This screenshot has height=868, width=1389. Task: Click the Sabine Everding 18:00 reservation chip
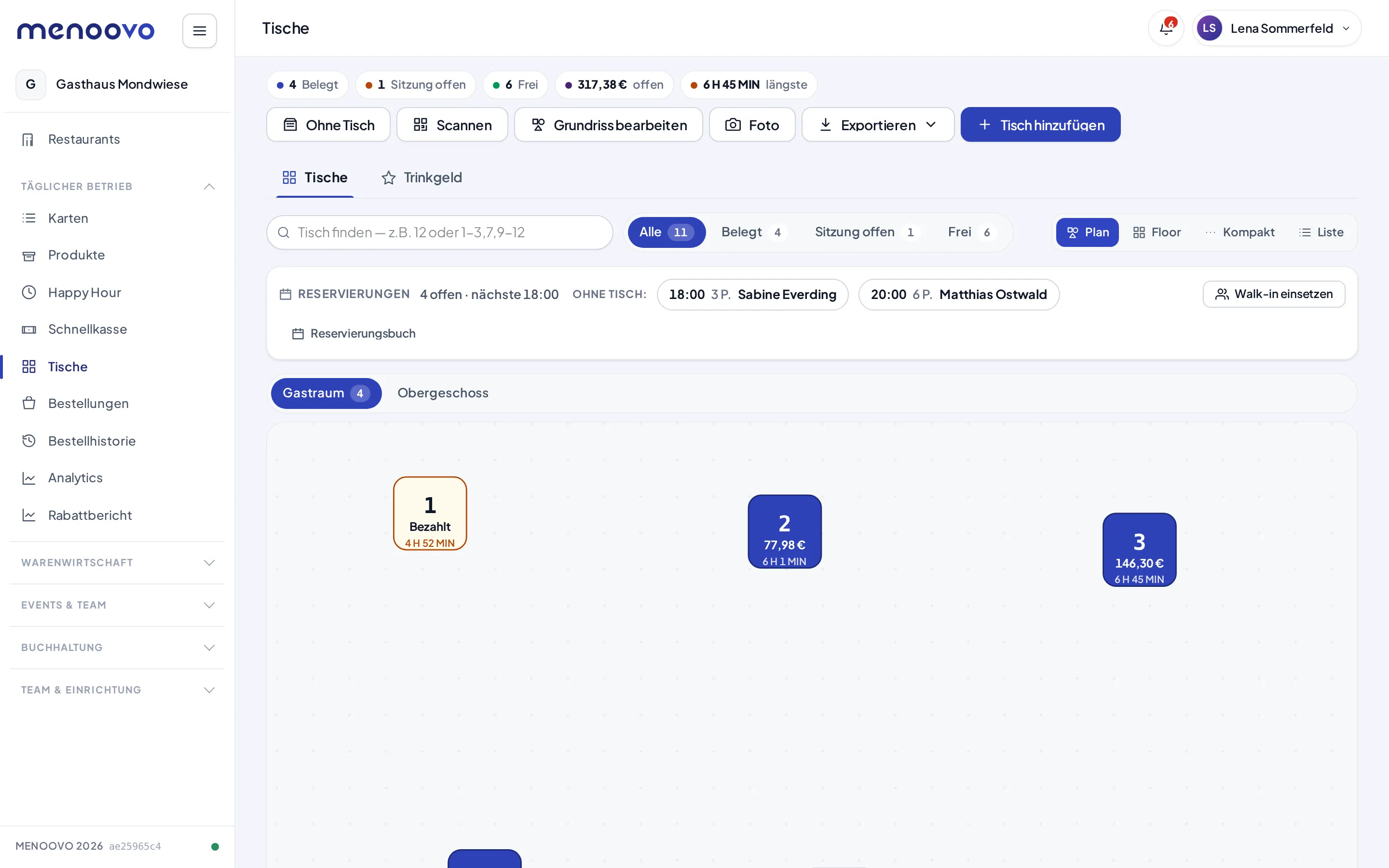[x=752, y=295]
